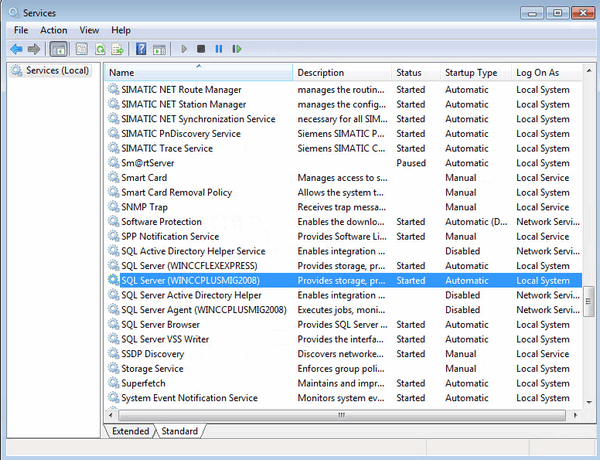Click the gear icon beside Sm@rtServer
Viewport: 600px width, 460px height.
[113, 163]
